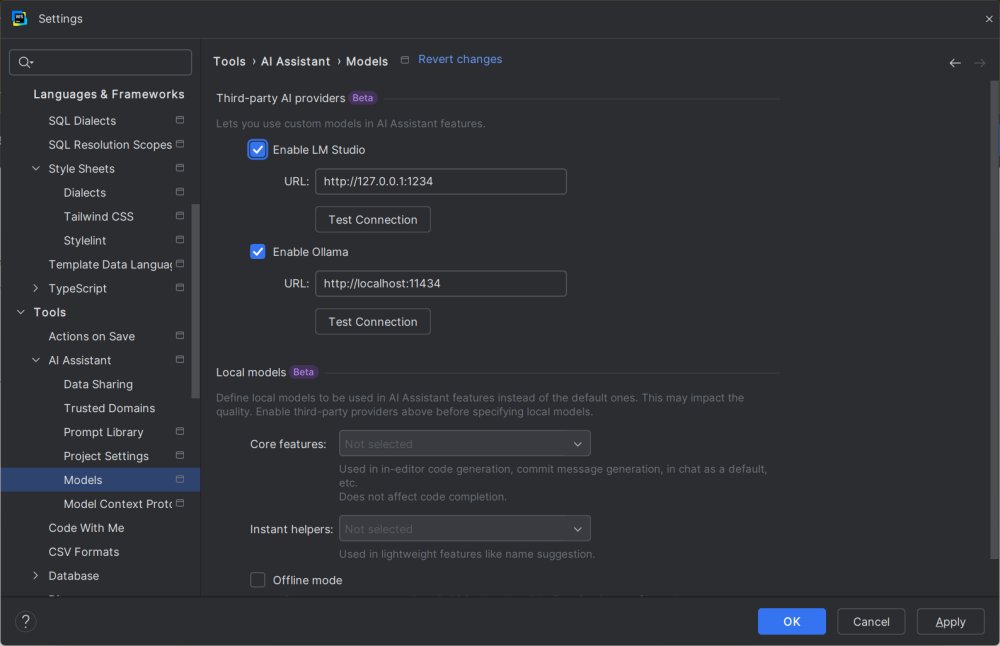Open the help question mark icon
The height and width of the screenshot is (646, 1000).
tap(26, 621)
